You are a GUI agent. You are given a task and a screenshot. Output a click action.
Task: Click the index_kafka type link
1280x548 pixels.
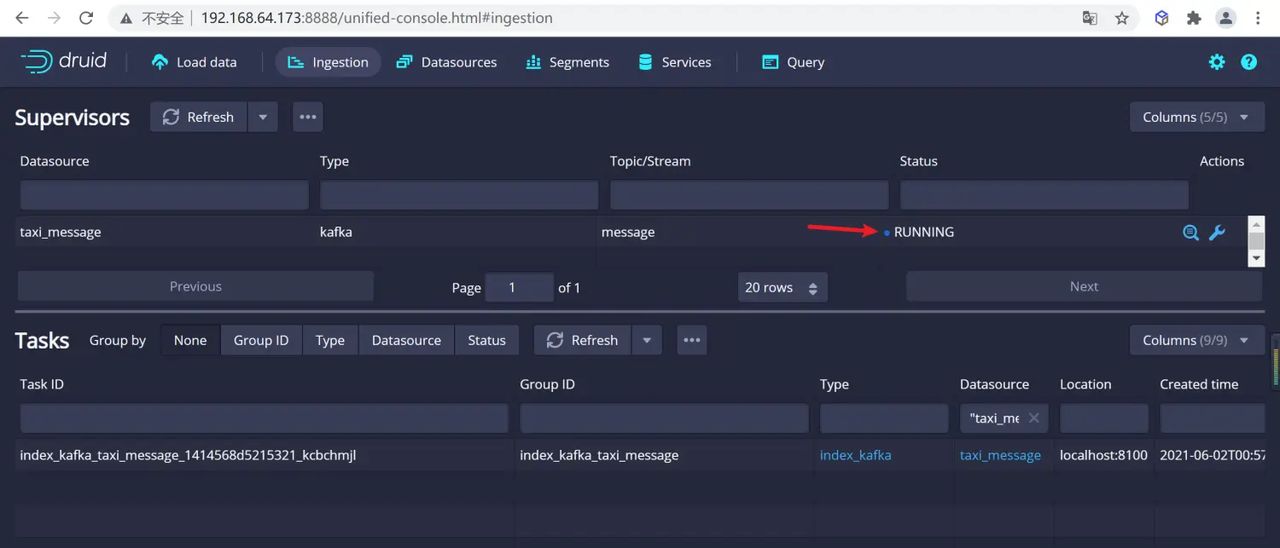(855, 455)
